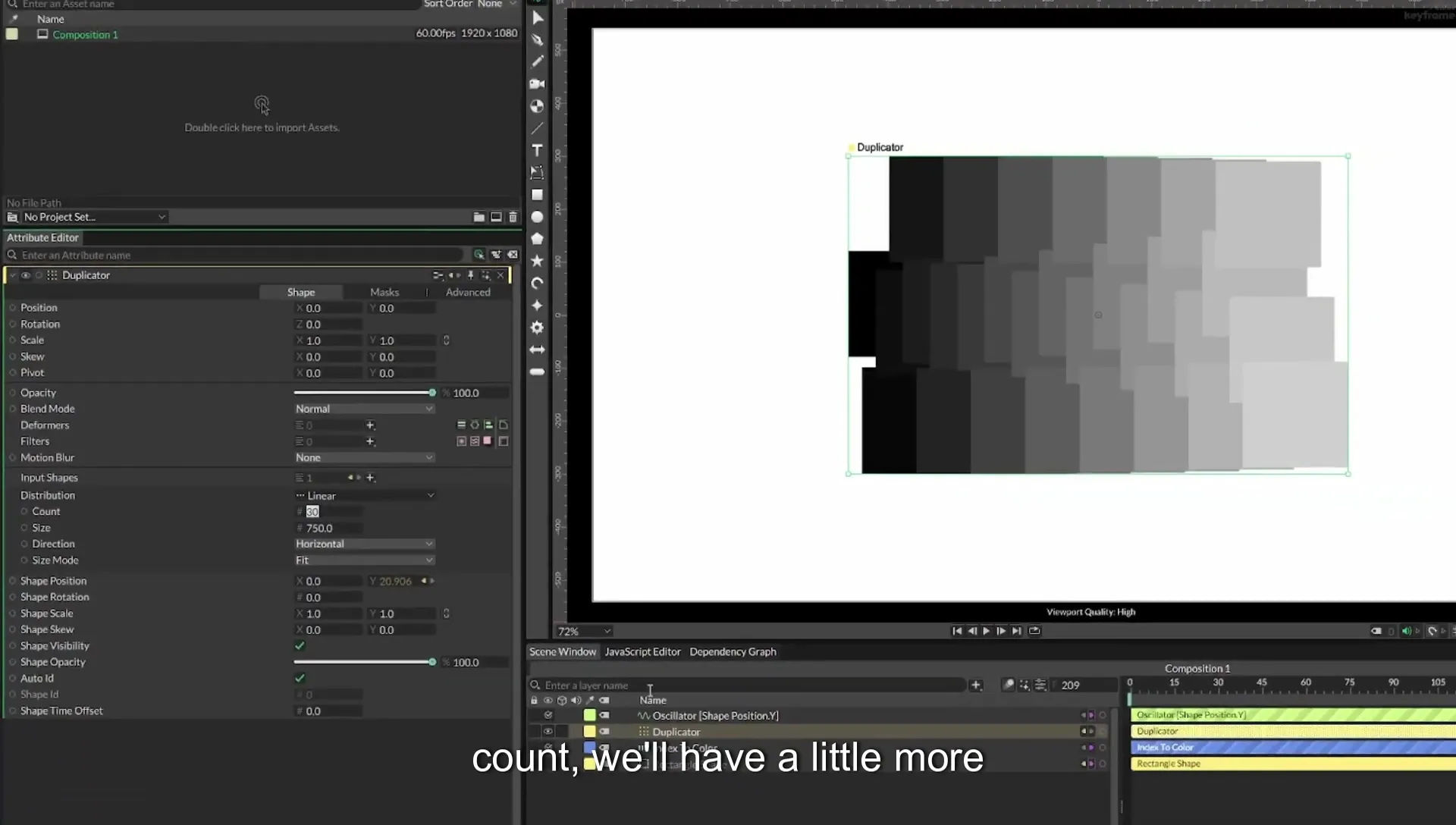Viewport: 1456px width, 825px height.
Task: Select the Arc shape tool
Action: [538, 283]
